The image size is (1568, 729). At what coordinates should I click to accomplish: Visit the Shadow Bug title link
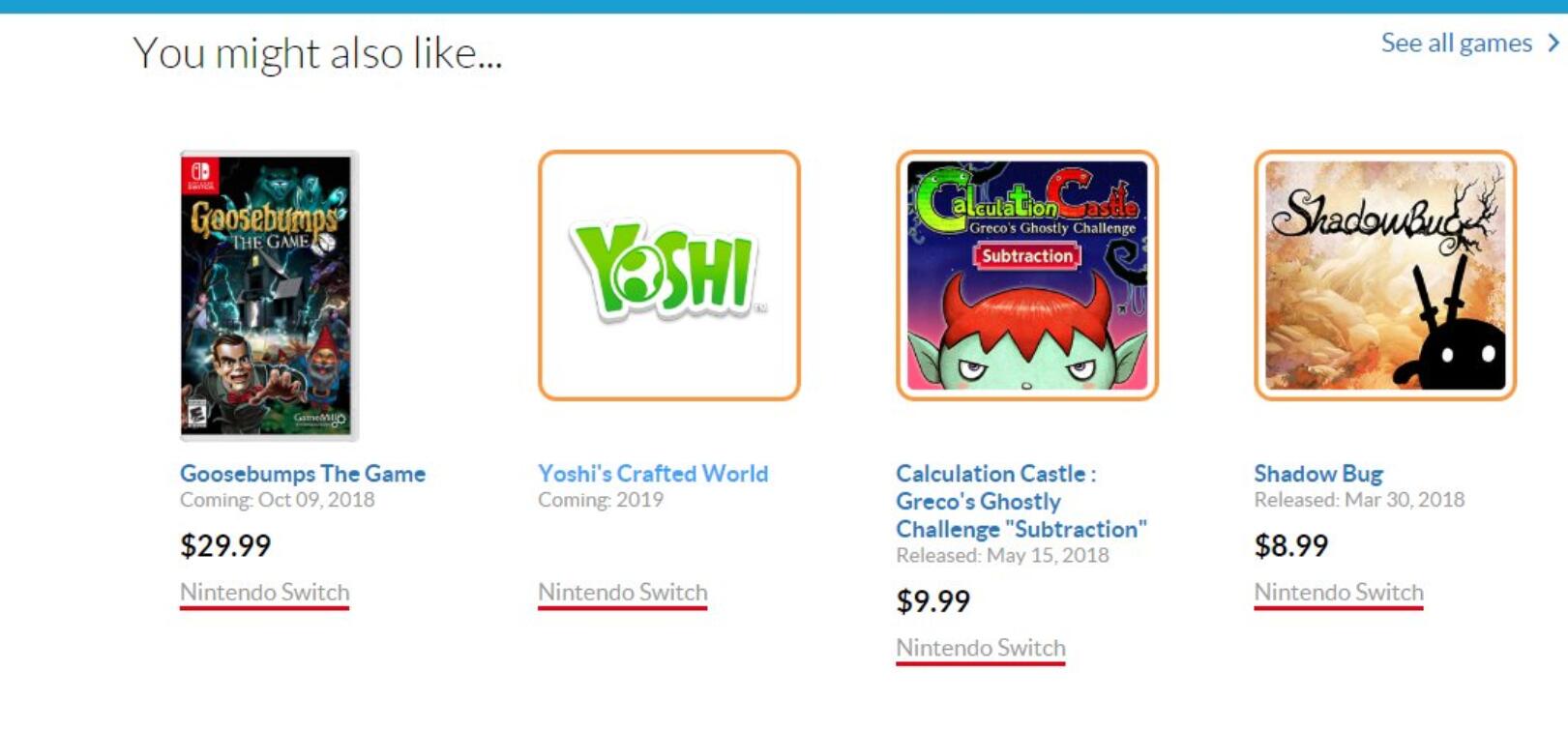(1318, 474)
